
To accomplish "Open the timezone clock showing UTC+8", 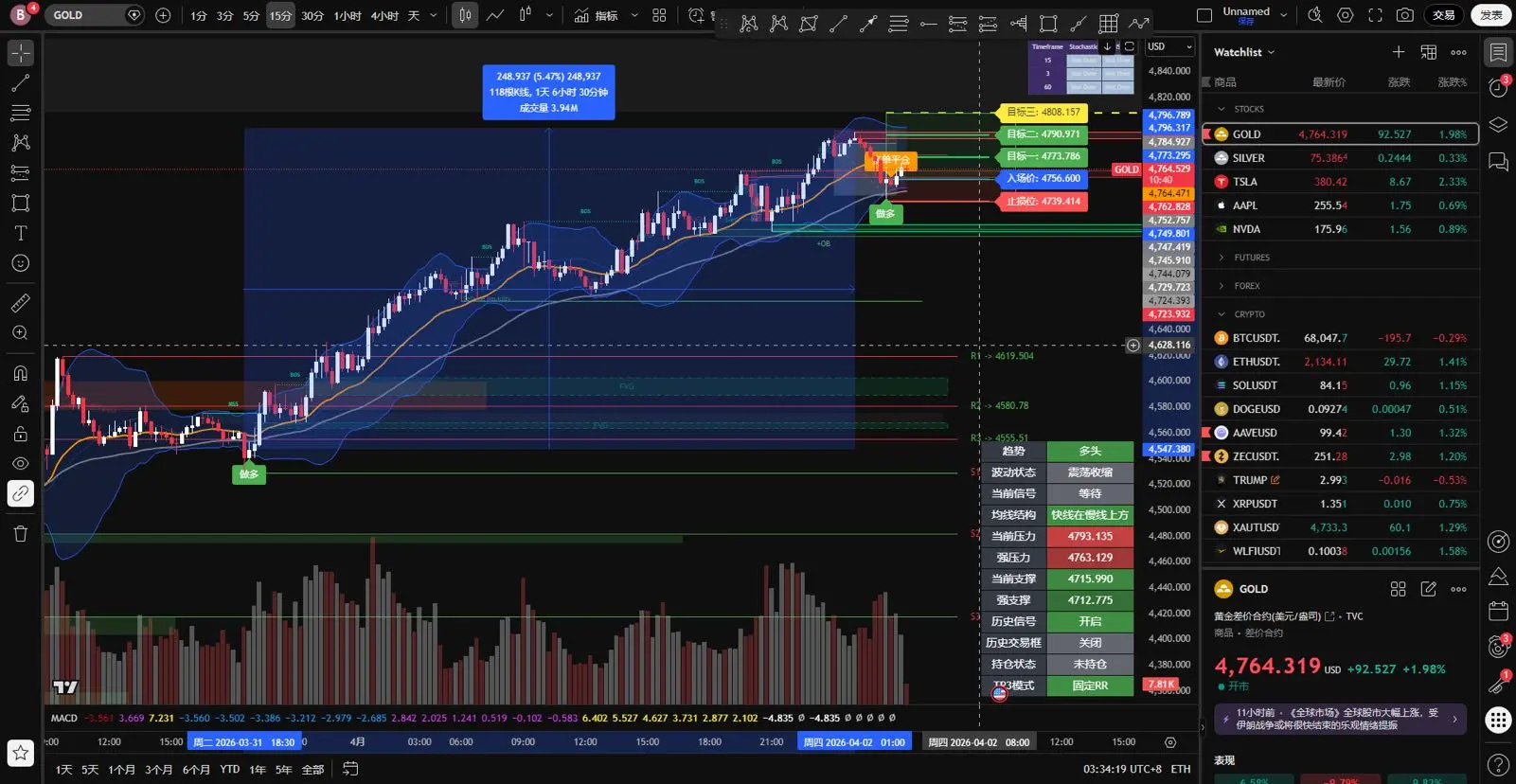I will (1122, 769).
